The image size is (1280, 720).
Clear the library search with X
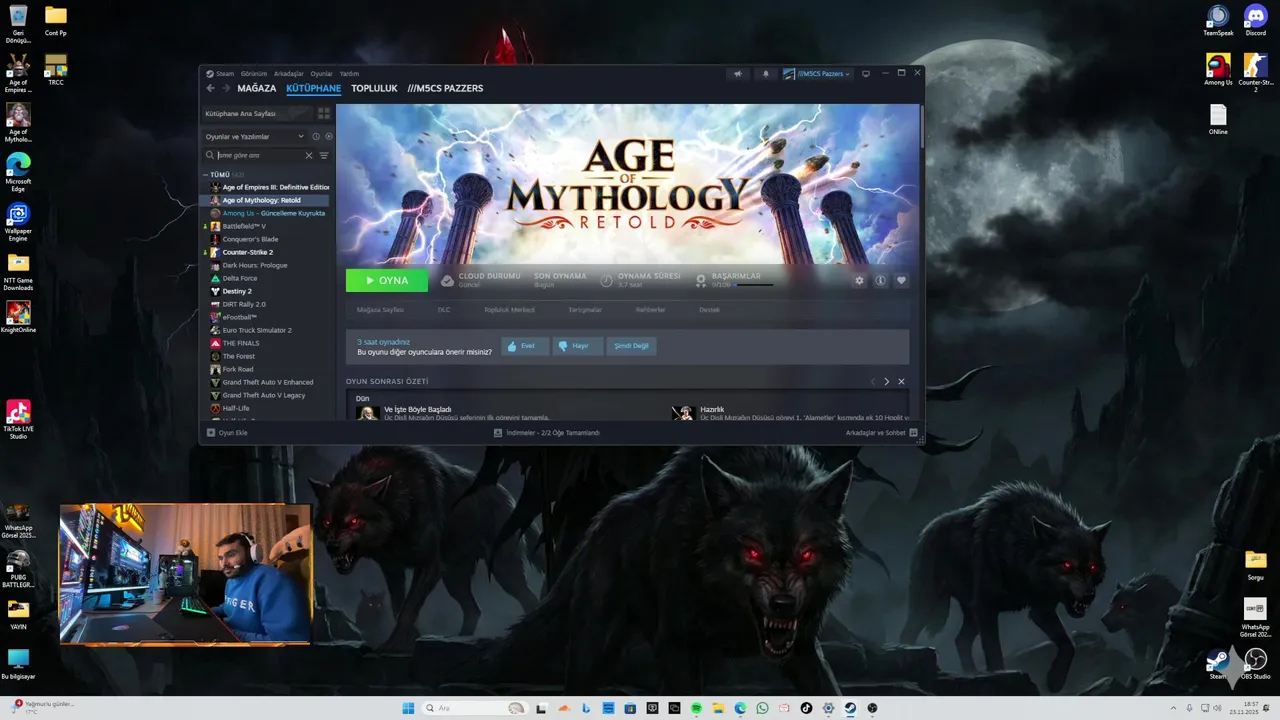309,155
